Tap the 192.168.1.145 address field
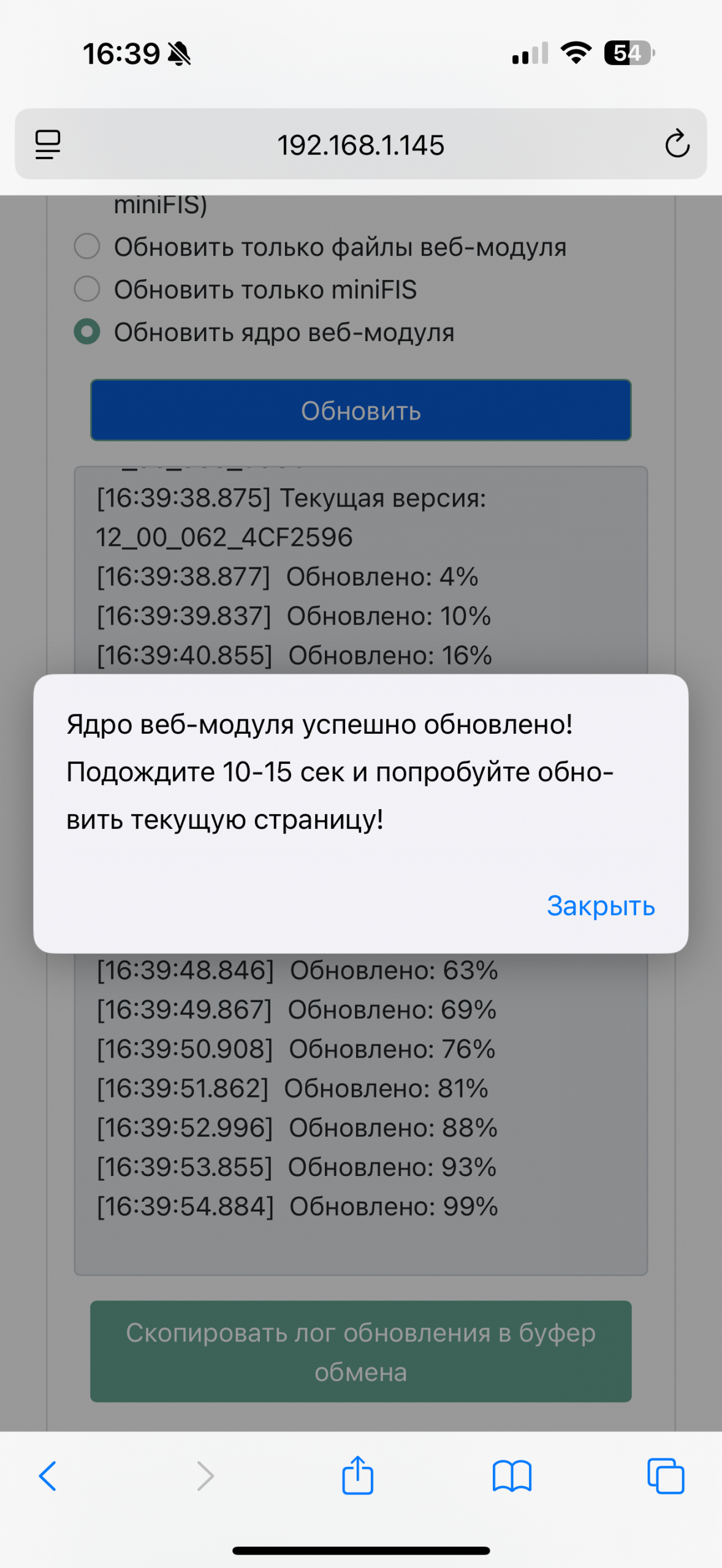This screenshot has height=1568, width=722. point(360,145)
